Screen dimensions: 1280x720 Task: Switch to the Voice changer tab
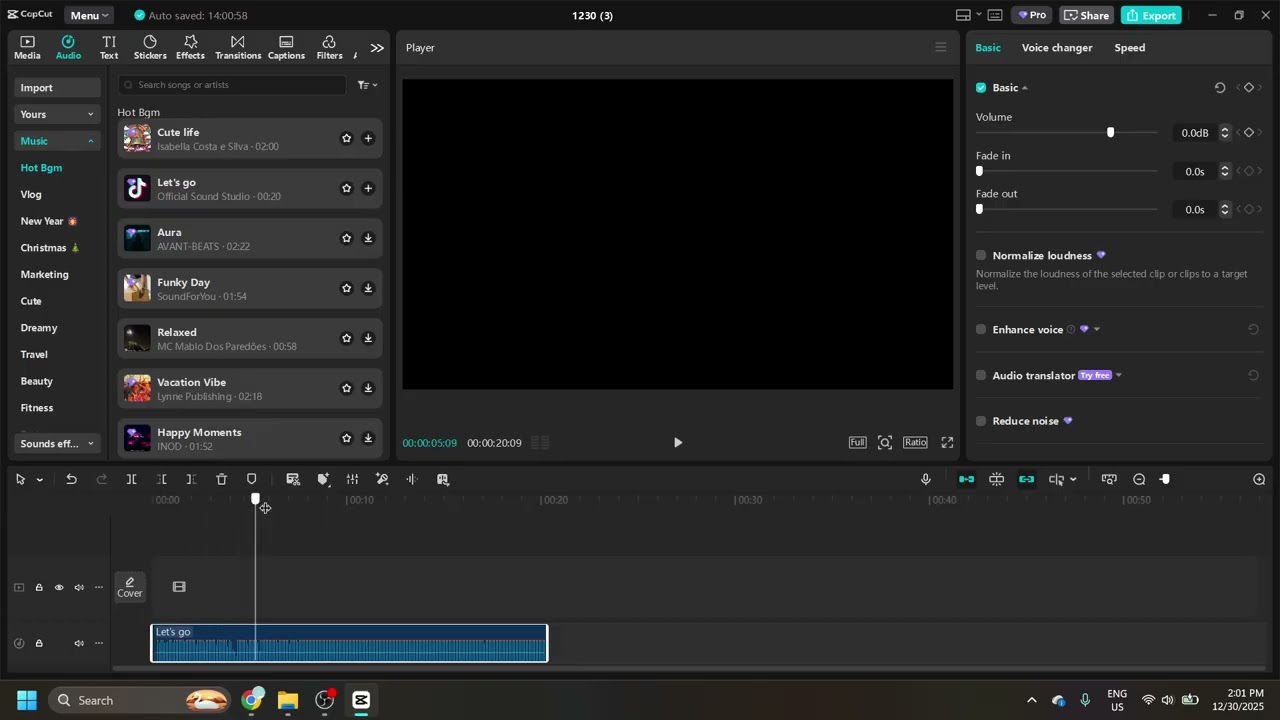click(x=1057, y=48)
